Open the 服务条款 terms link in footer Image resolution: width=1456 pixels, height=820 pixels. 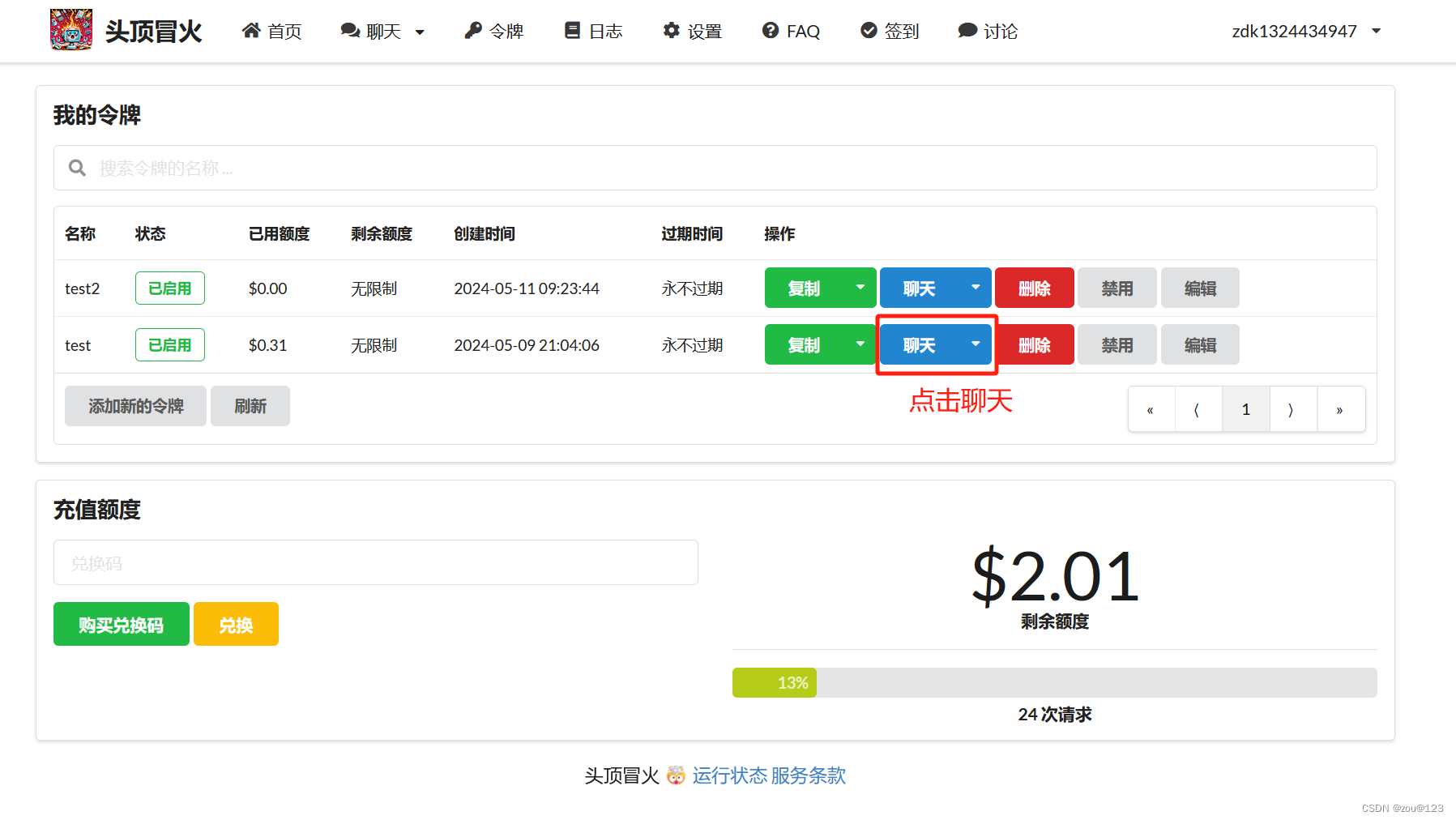click(x=808, y=775)
